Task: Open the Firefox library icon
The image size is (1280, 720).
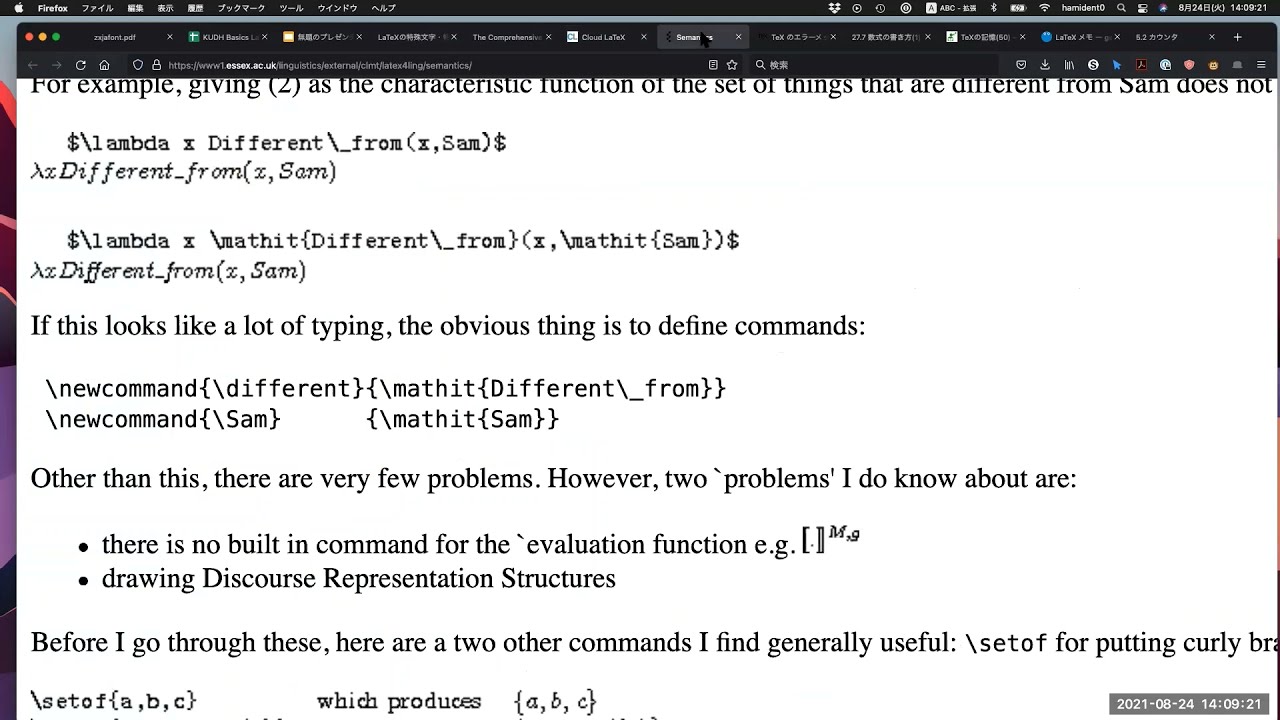Action: pos(1069,65)
